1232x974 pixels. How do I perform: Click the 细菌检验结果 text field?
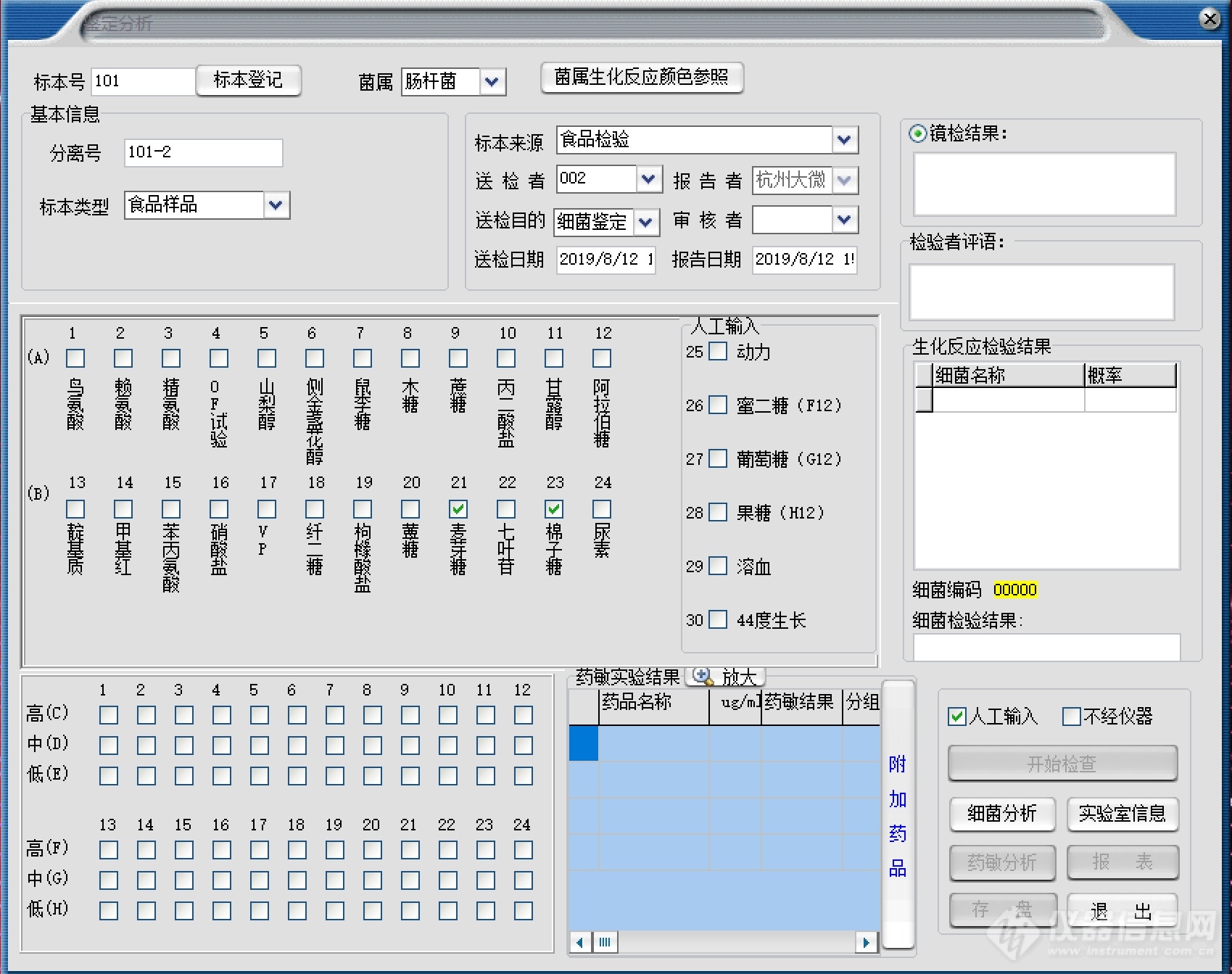tap(1046, 647)
